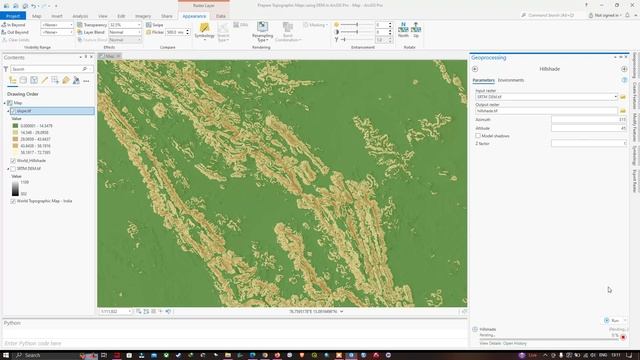Viewport: 640px width, 360px height.
Task: Switch to the Data ribbon tab
Action: click(x=221, y=16)
